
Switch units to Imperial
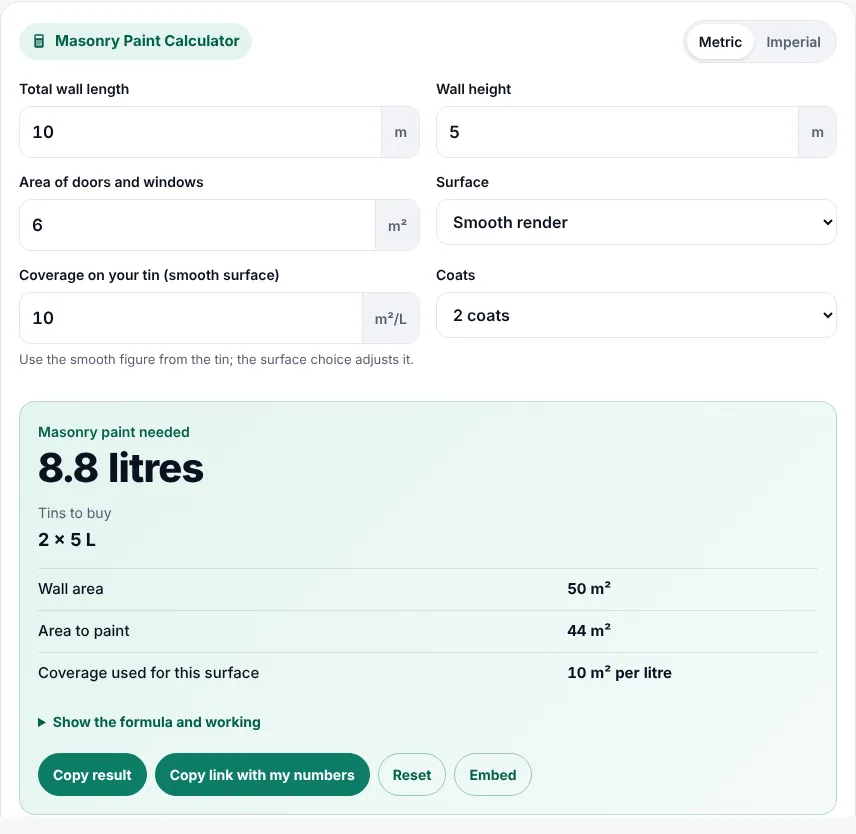(x=793, y=42)
